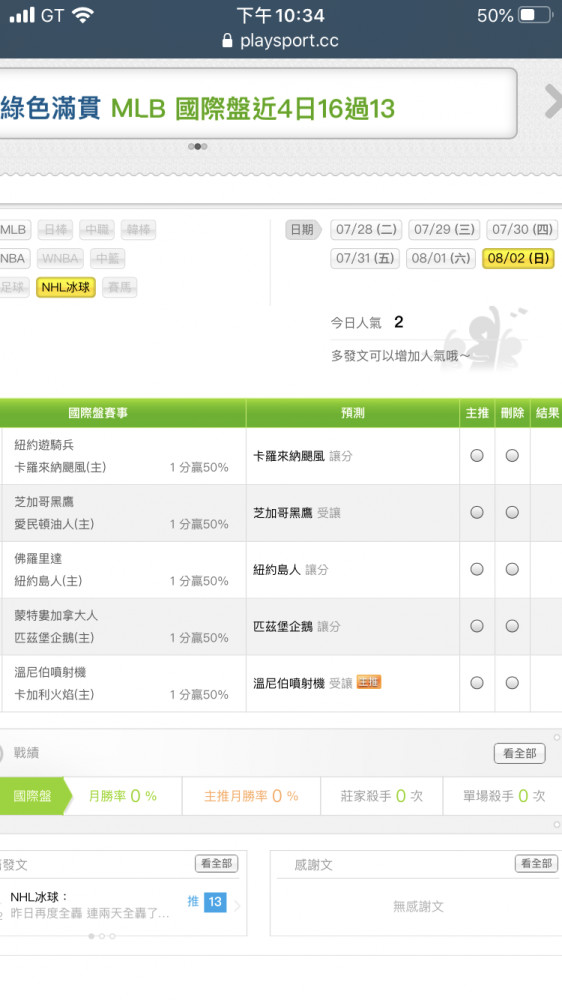Select the middle banner pagination dot
Screen dimensions: 562x1000
[198, 147]
